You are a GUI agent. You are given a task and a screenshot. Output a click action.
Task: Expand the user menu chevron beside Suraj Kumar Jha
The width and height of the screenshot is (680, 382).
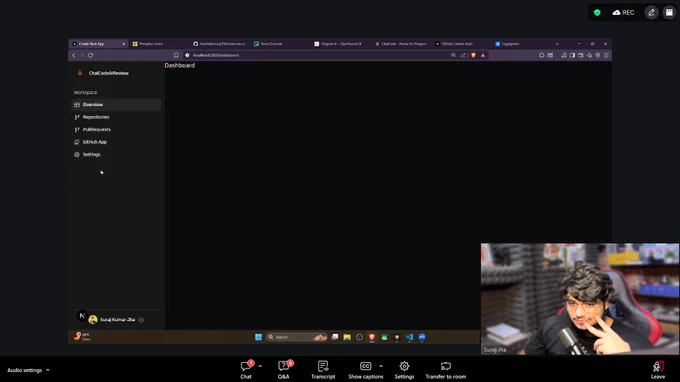141,320
